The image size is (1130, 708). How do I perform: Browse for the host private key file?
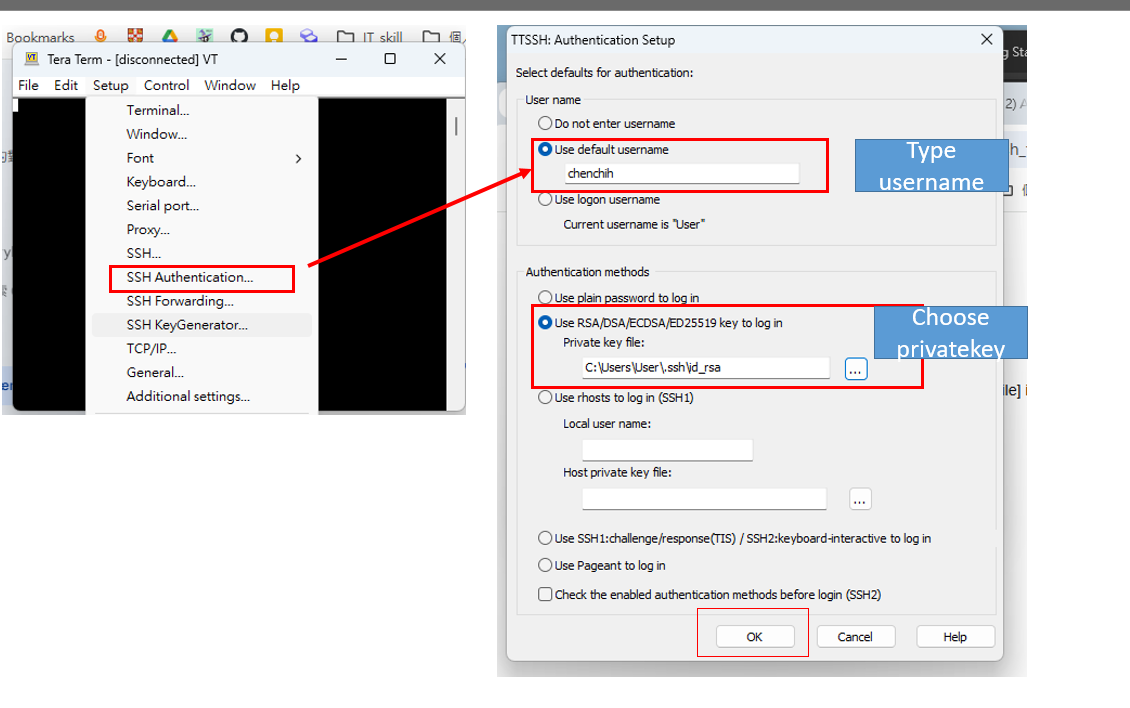(x=860, y=499)
